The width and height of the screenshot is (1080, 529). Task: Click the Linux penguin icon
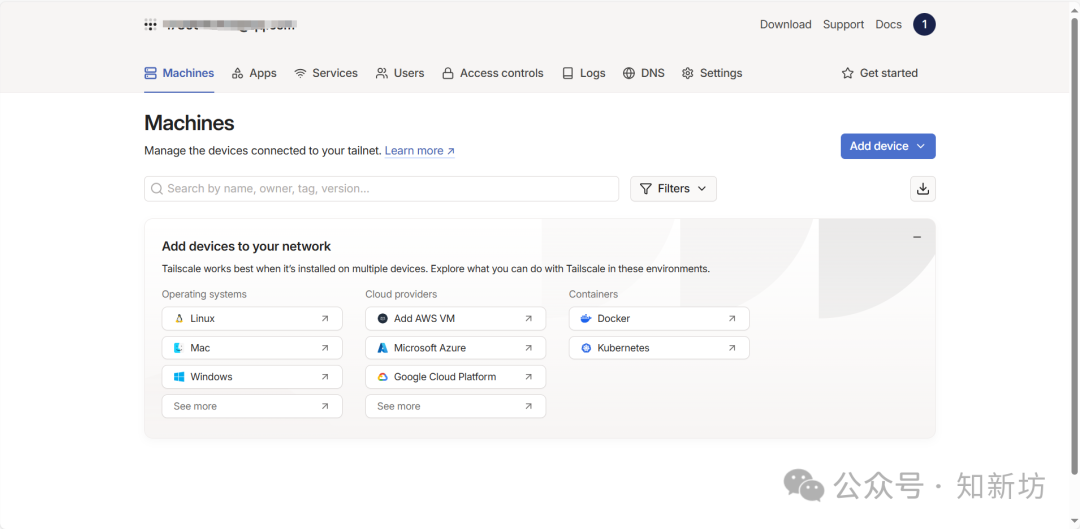click(179, 319)
